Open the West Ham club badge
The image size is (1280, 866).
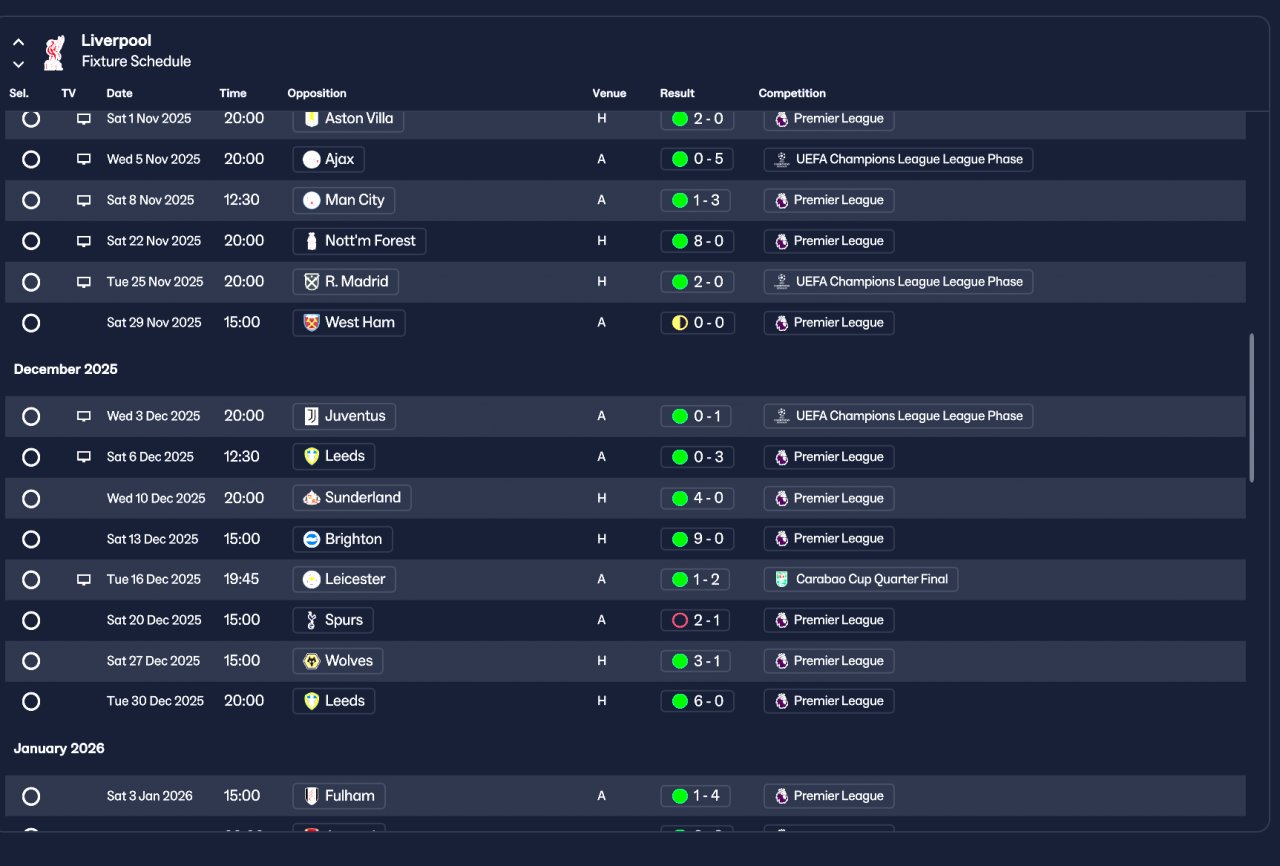point(312,323)
